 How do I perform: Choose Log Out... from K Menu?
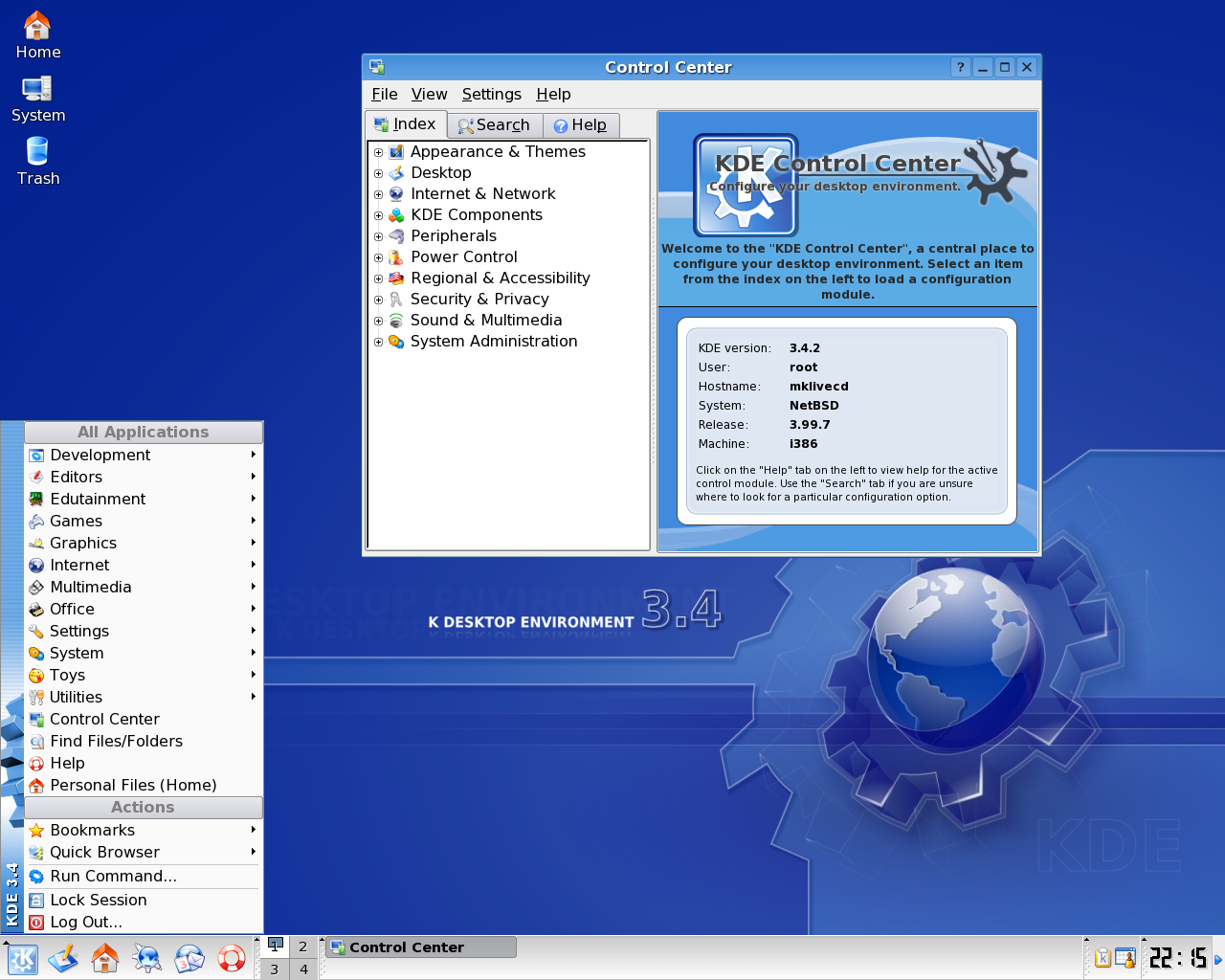[144, 922]
